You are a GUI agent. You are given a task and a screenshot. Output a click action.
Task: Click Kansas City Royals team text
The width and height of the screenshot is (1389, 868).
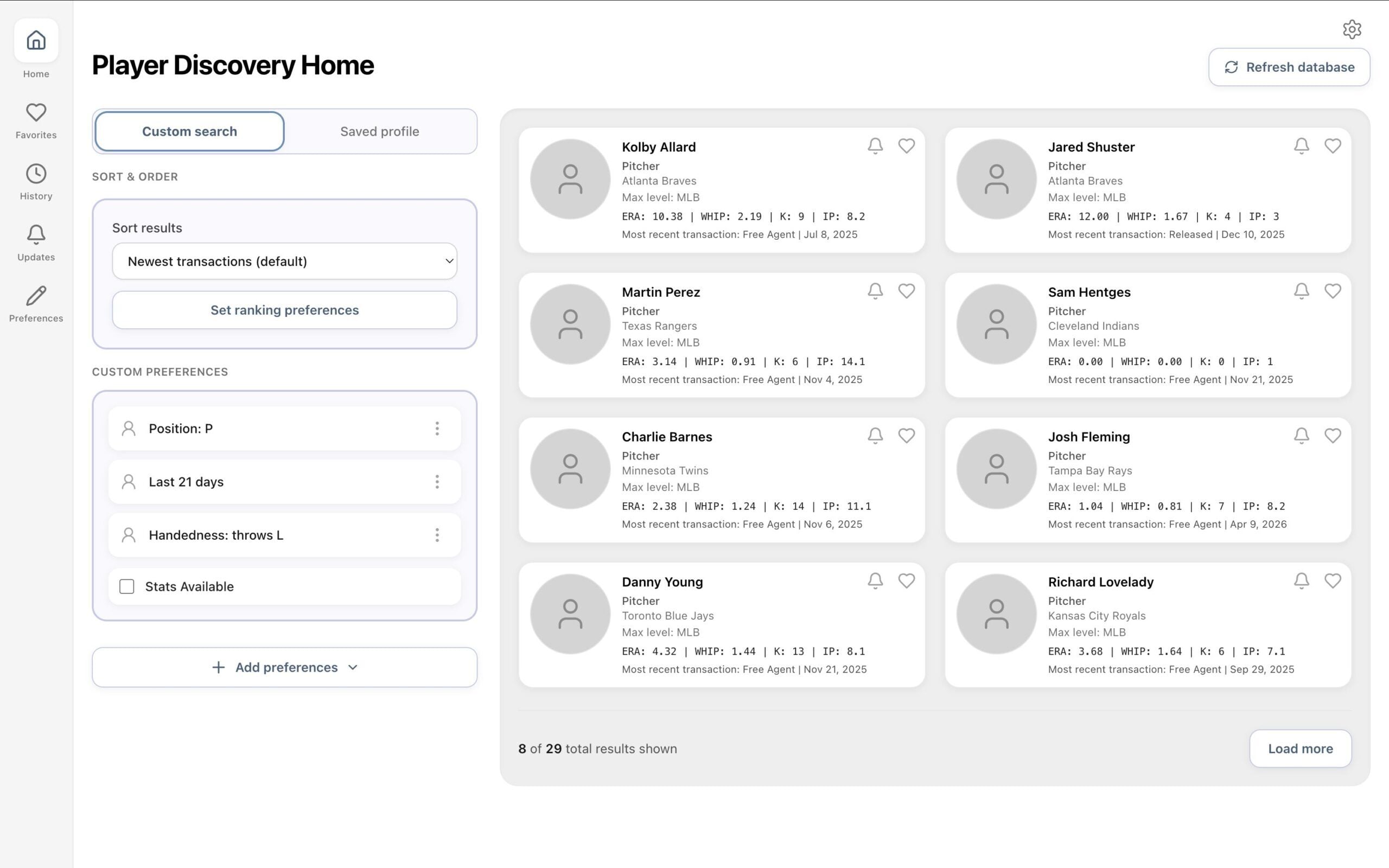point(1097,616)
